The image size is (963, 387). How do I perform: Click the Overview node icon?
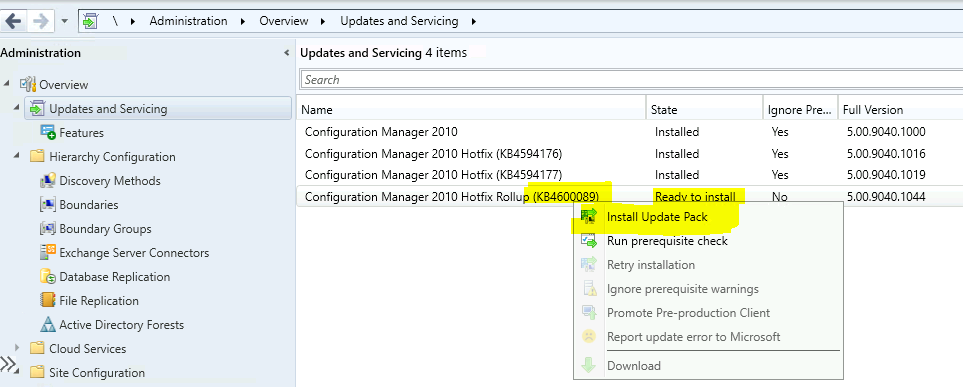click(28, 84)
